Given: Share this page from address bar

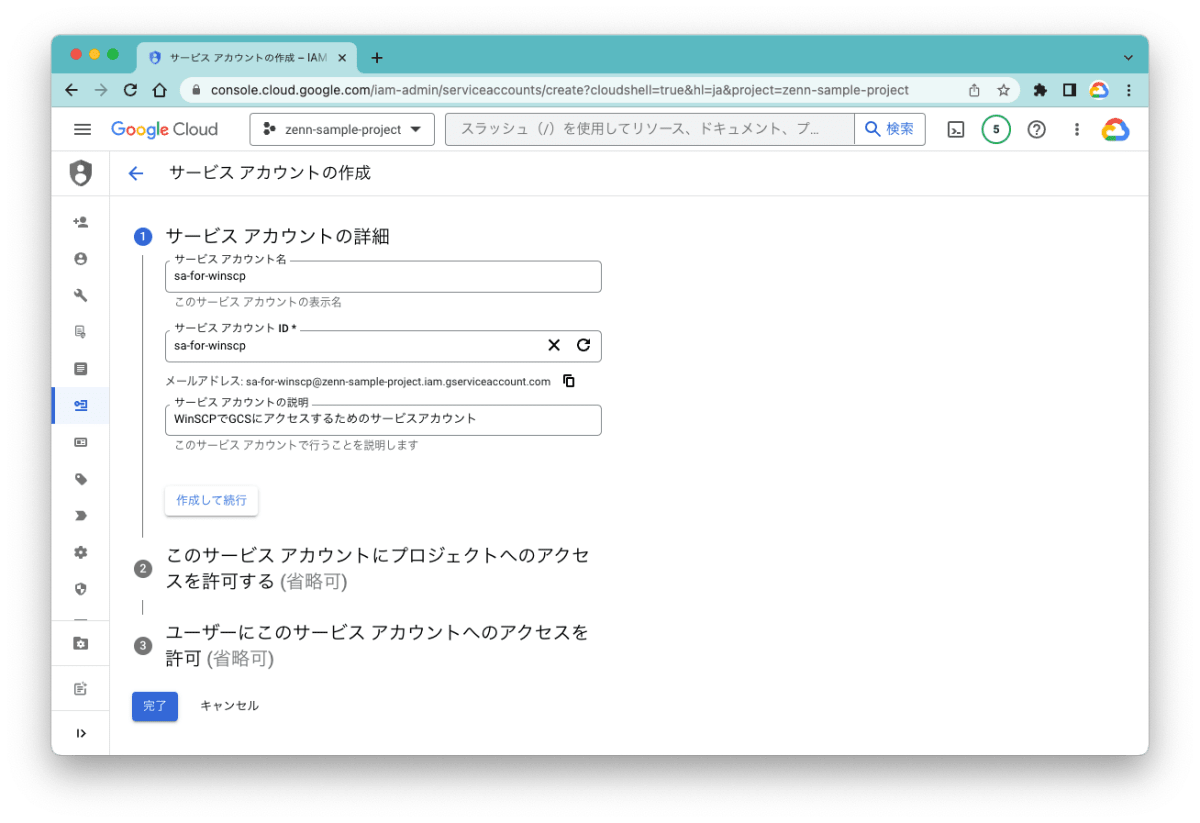Looking at the screenshot, I should pos(974,90).
